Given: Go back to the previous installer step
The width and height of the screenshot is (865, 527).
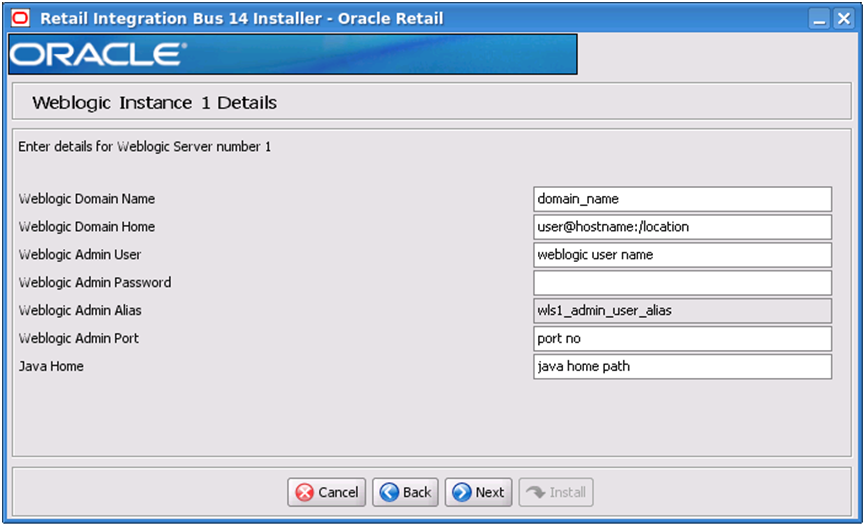Looking at the screenshot, I should 405,492.
